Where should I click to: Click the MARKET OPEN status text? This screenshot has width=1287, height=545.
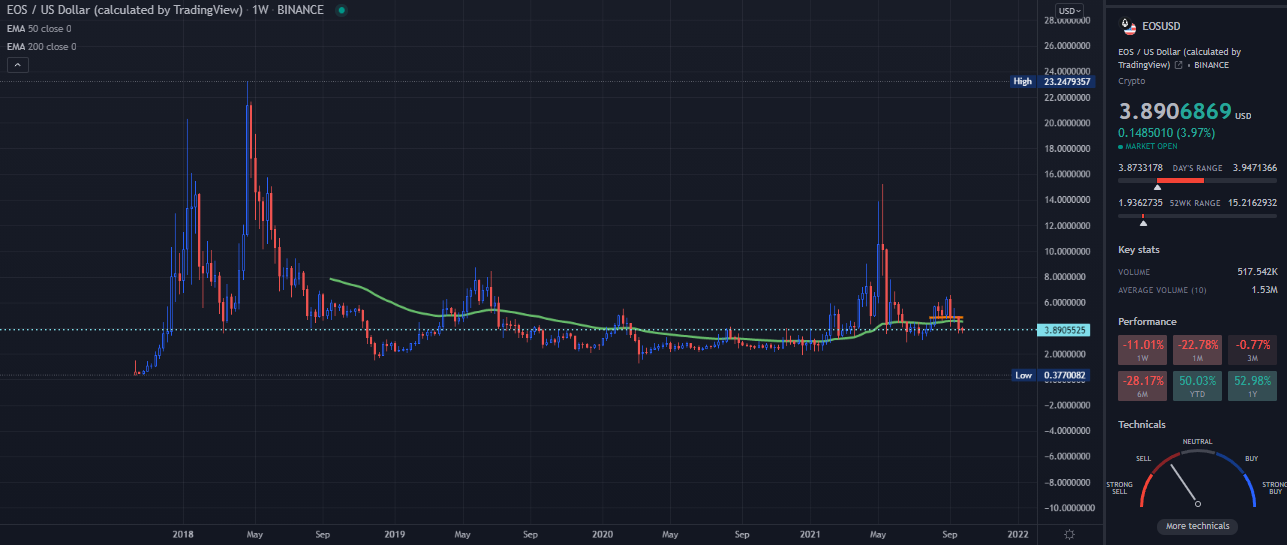pos(1151,147)
